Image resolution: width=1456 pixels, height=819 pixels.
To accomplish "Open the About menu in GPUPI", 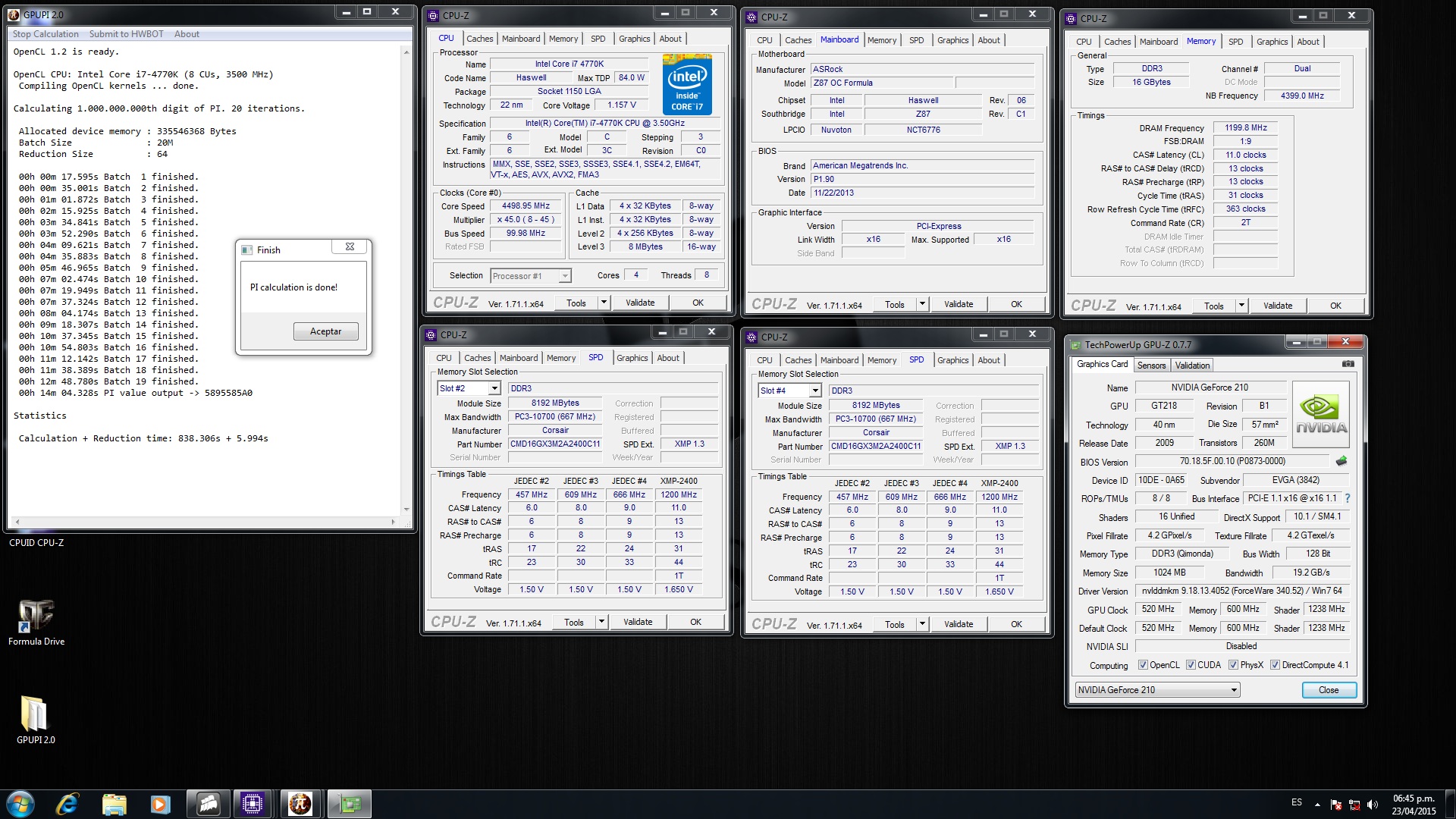I will 187,34.
